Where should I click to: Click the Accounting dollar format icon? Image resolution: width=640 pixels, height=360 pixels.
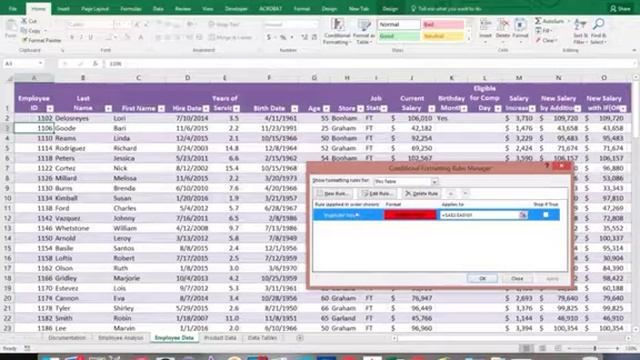tap(269, 37)
